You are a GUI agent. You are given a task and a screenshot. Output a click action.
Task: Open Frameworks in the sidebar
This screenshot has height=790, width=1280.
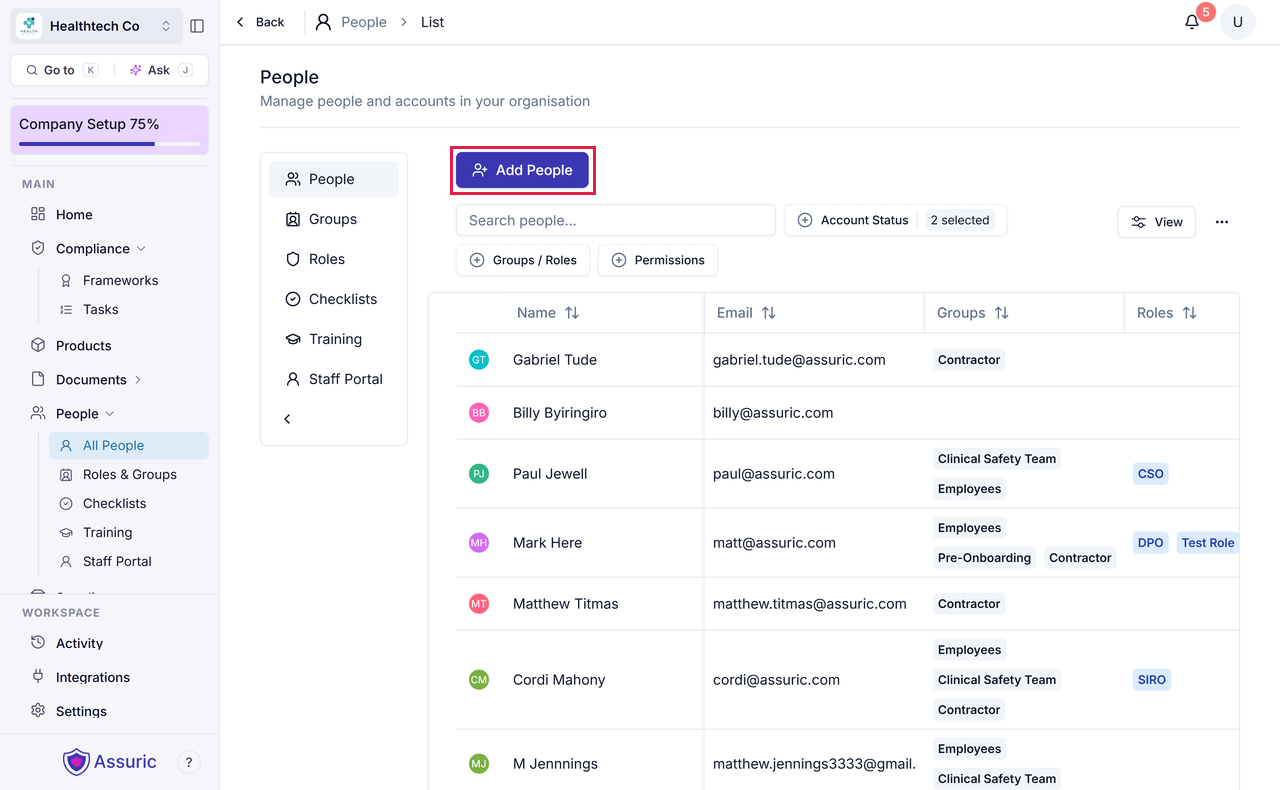click(120, 281)
